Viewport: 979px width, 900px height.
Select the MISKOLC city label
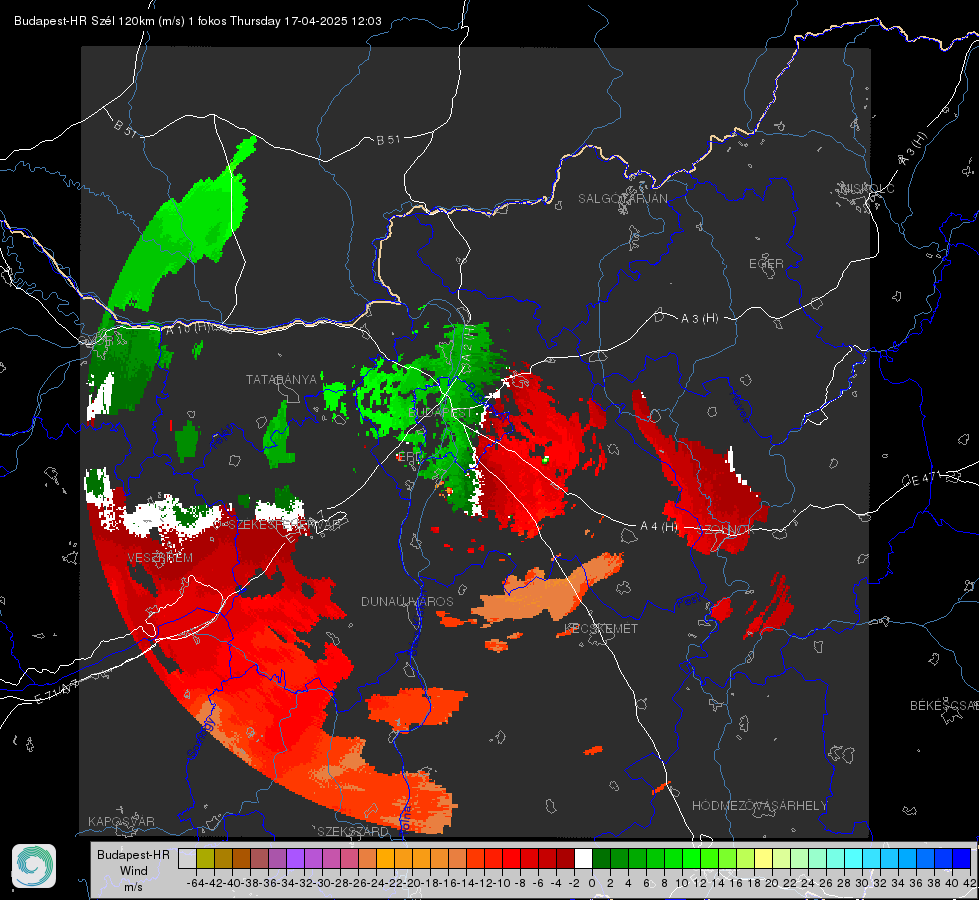[867, 188]
